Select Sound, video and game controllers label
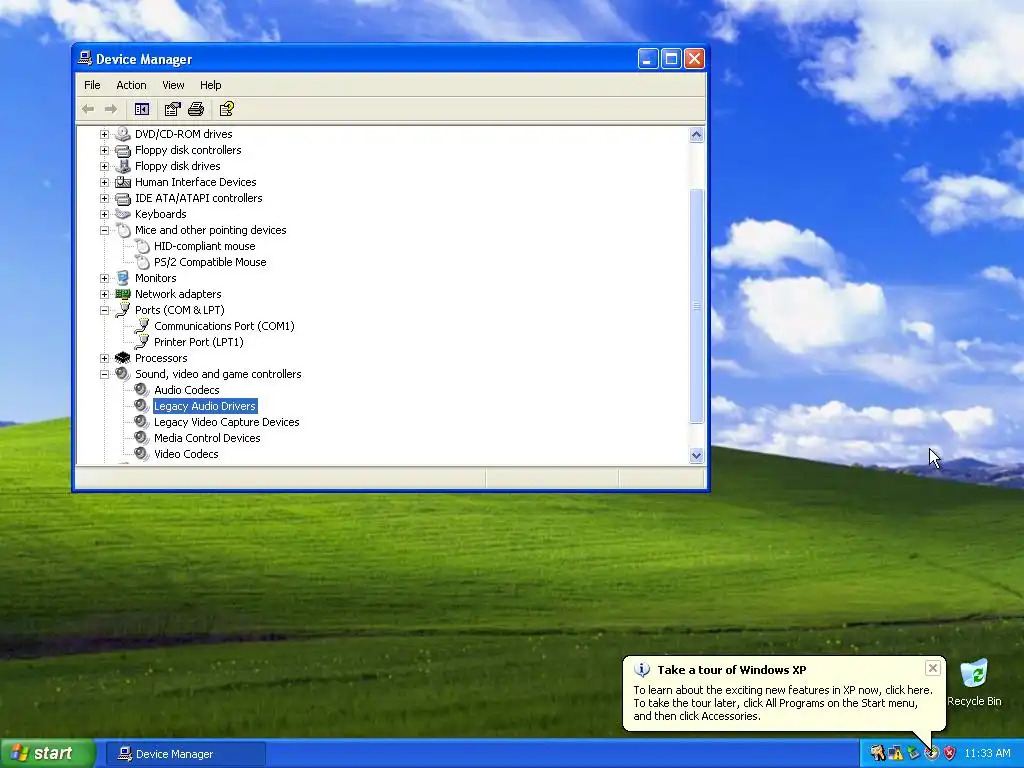Viewport: 1024px width, 768px height. (218, 374)
